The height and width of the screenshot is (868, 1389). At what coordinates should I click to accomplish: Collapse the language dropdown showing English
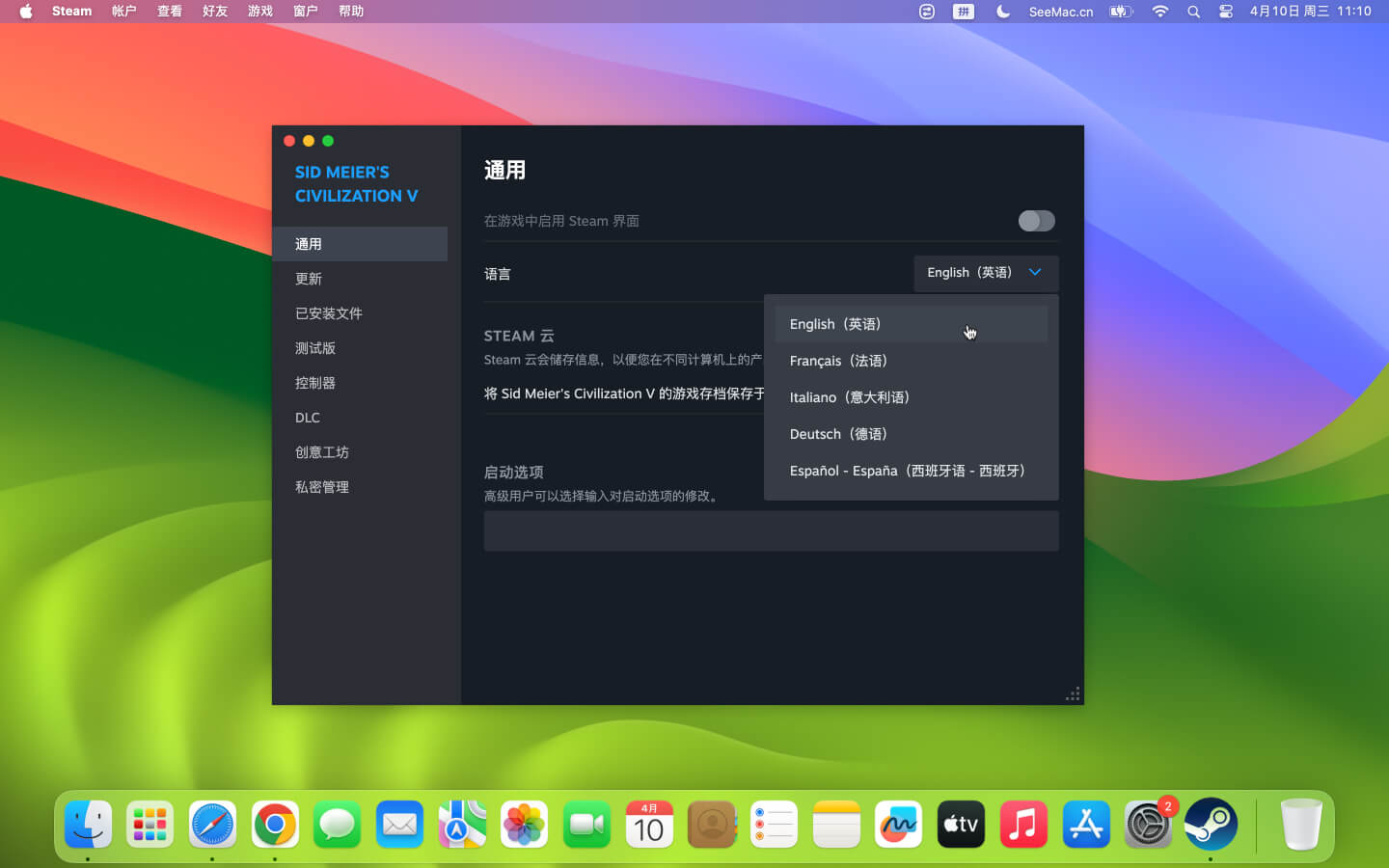(985, 273)
